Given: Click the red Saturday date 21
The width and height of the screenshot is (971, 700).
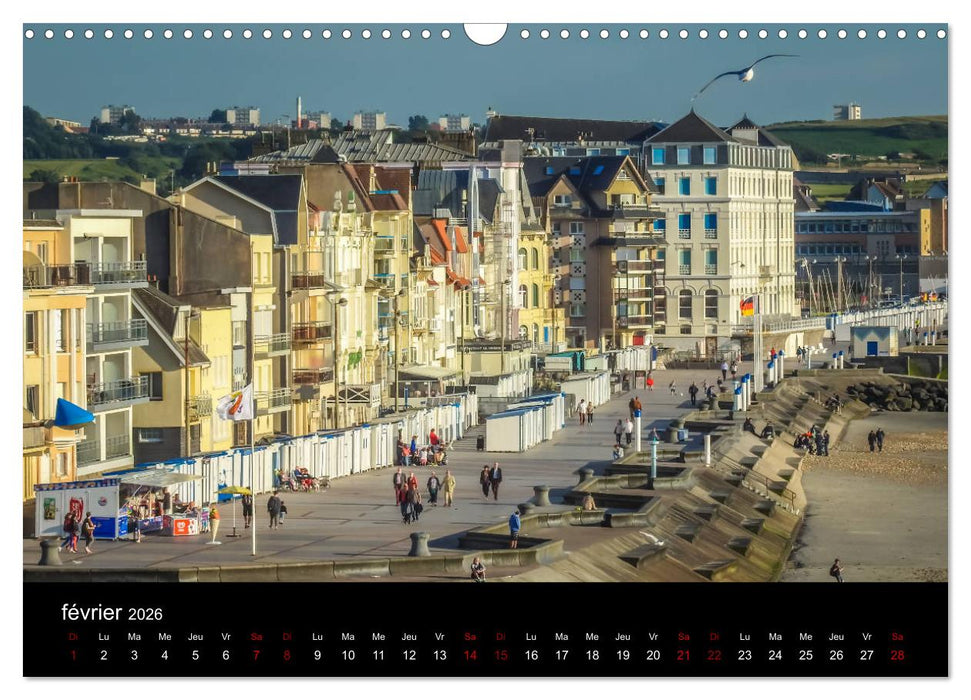Looking at the screenshot, I should click(x=683, y=656).
